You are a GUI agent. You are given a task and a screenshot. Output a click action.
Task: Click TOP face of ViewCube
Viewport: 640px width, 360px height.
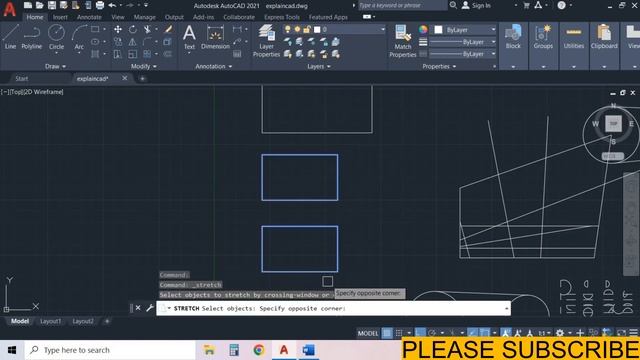(x=613, y=124)
